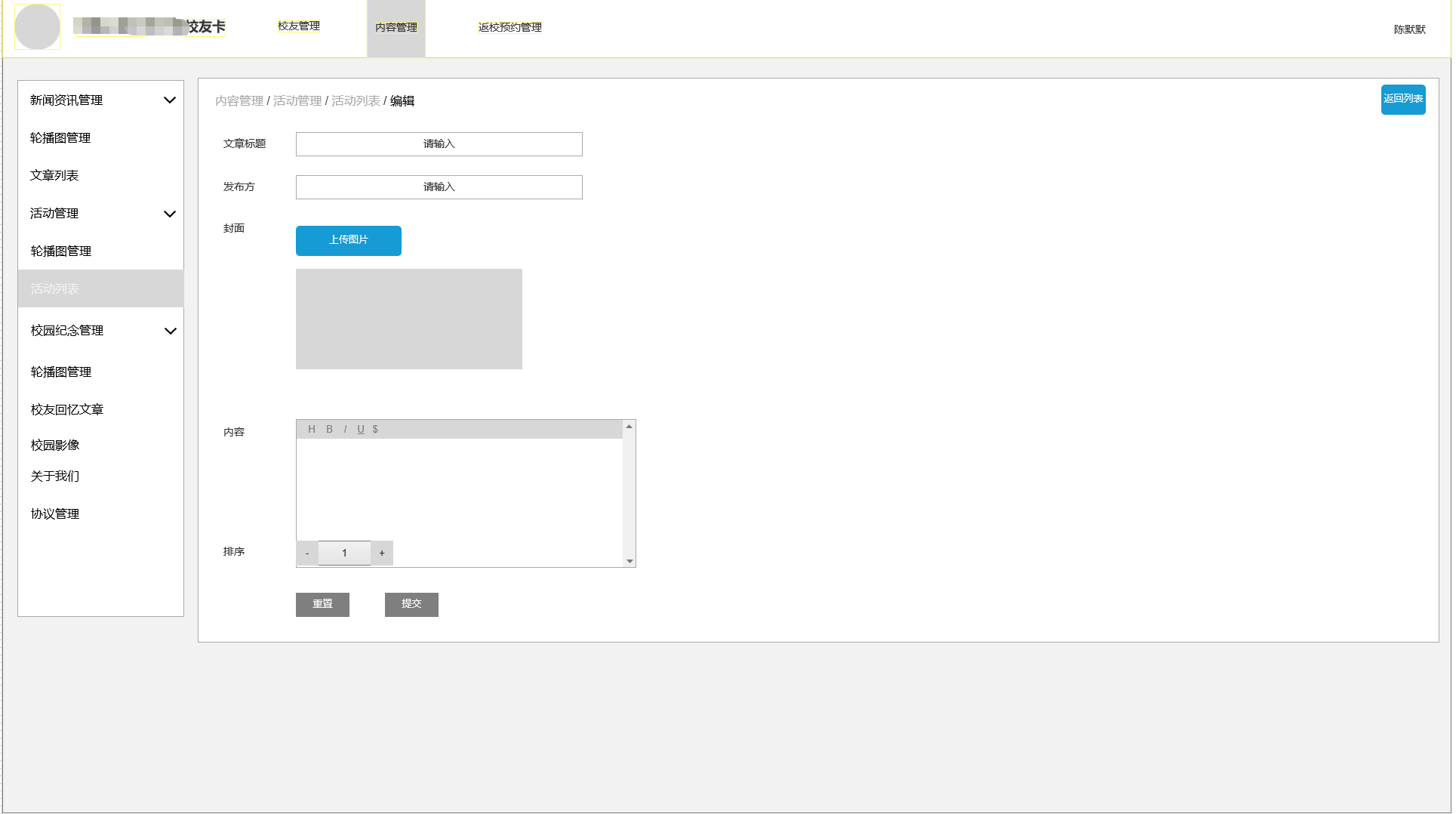Toggle underline U formatting in content editor
This screenshot has height=814, width=1456.
click(361, 429)
